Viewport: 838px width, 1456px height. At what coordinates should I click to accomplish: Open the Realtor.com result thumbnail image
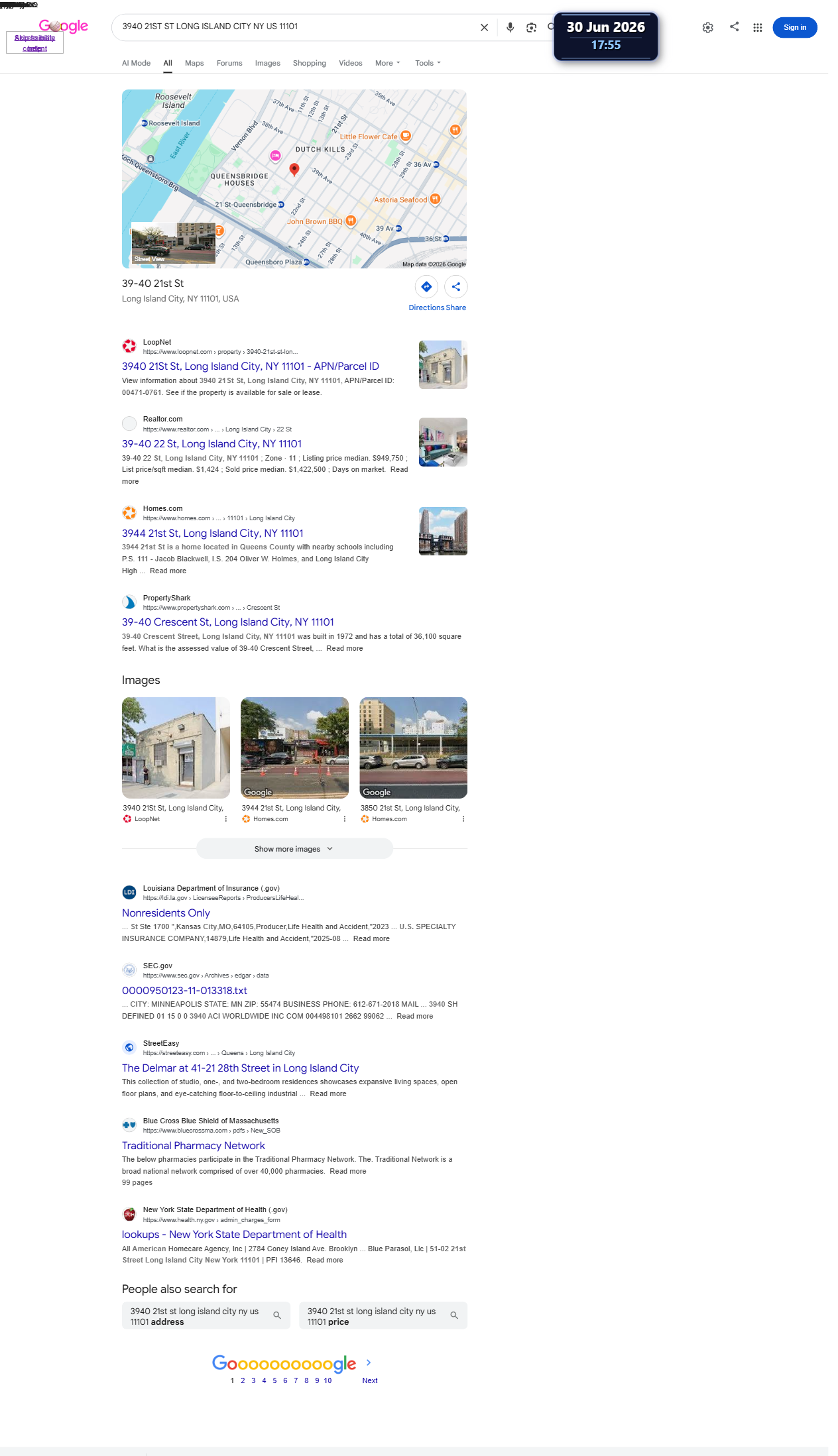tap(443, 442)
